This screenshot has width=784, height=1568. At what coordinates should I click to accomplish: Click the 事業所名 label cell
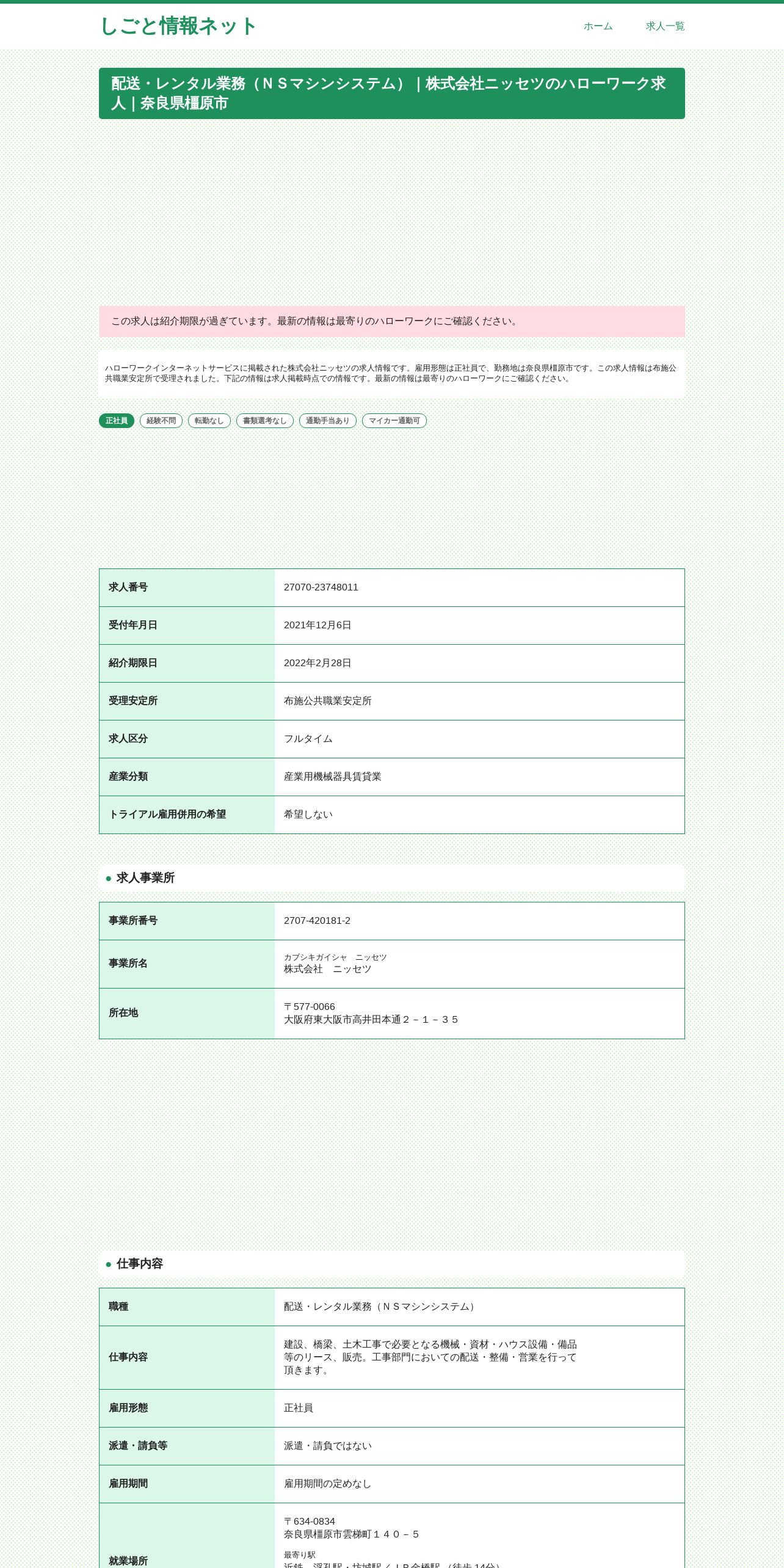click(x=187, y=964)
